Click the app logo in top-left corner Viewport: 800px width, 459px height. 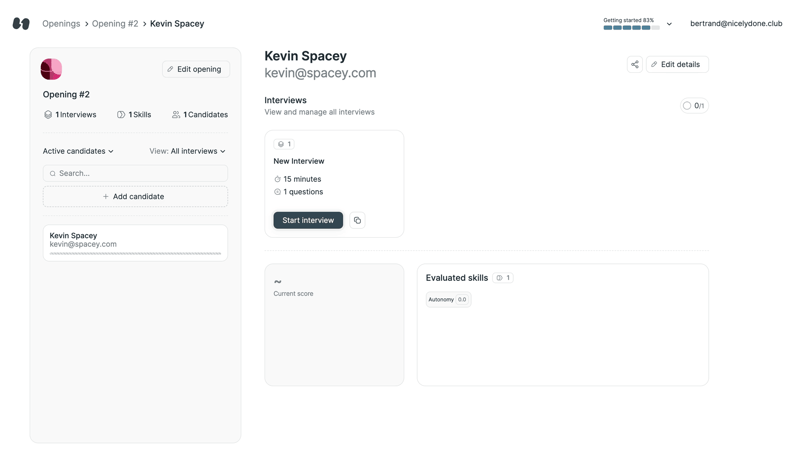click(x=21, y=23)
